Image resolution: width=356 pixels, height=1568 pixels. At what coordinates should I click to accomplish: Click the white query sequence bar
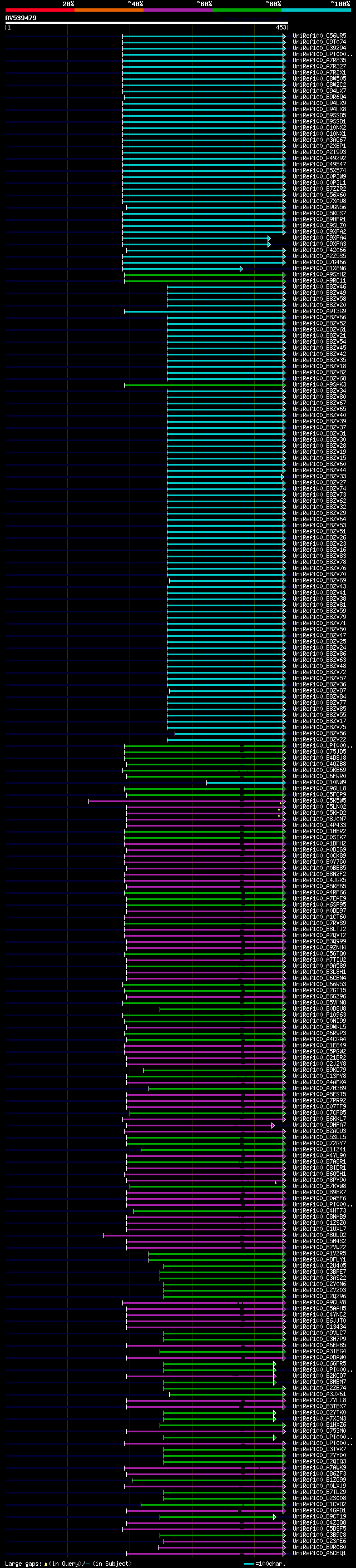pyautogui.click(x=147, y=23)
